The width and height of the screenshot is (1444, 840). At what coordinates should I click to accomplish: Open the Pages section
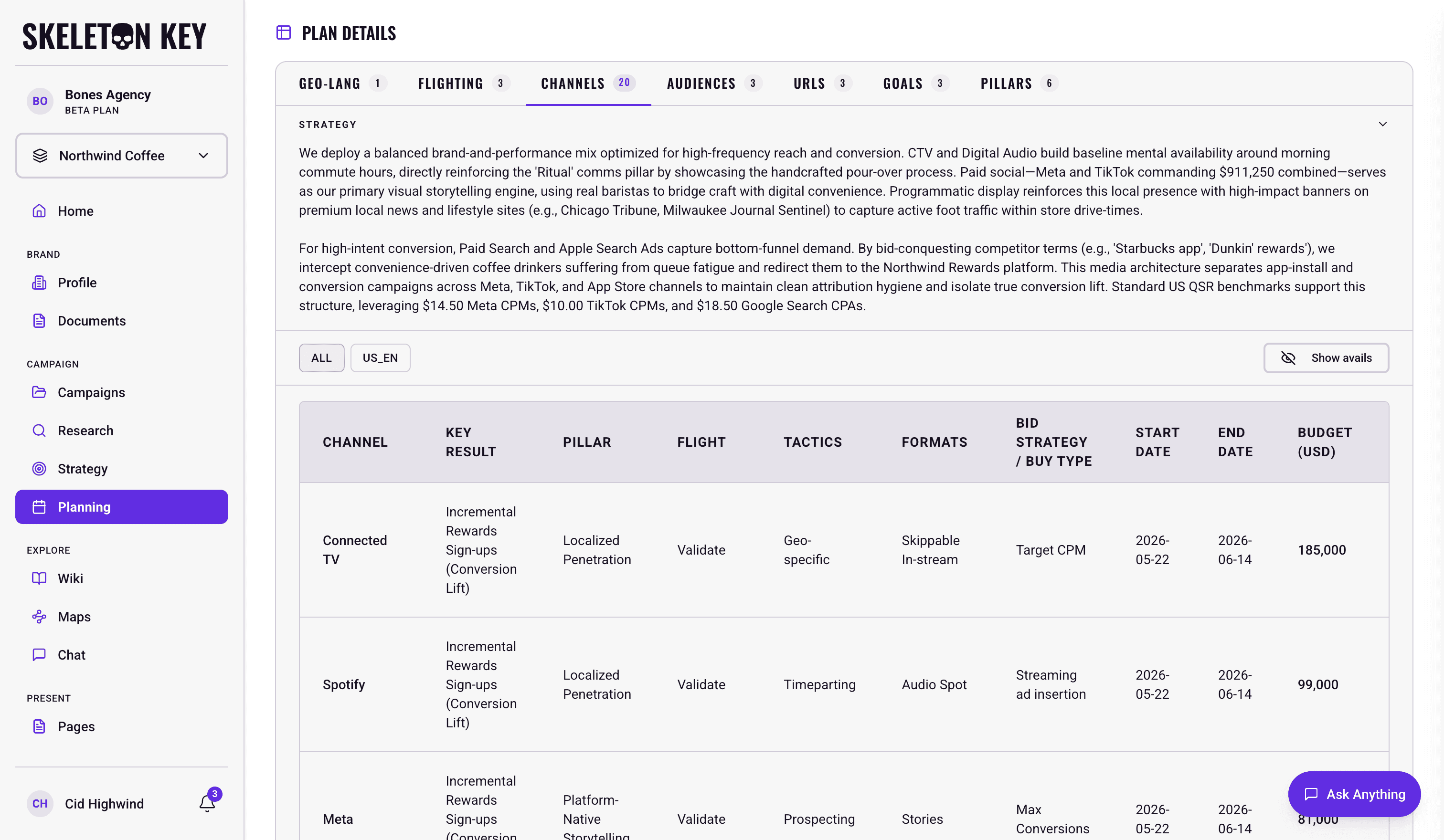pyautogui.click(x=121, y=726)
